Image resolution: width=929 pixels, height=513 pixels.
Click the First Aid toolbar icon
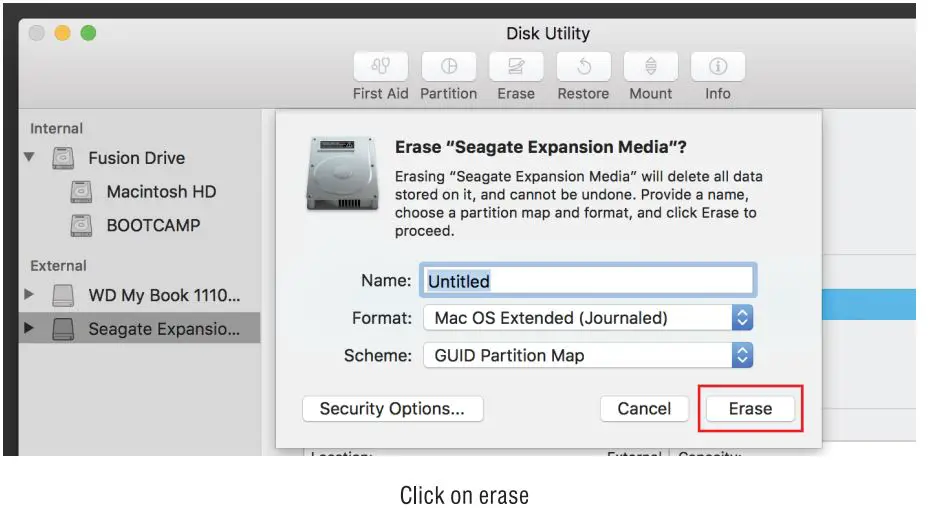coord(380,67)
